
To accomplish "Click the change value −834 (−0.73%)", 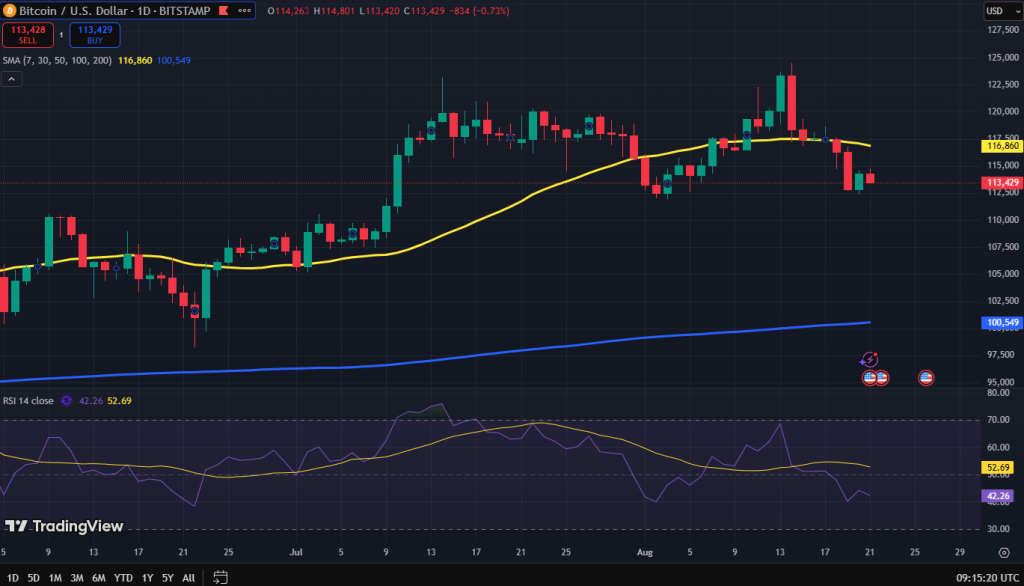I will coord(479,11).
